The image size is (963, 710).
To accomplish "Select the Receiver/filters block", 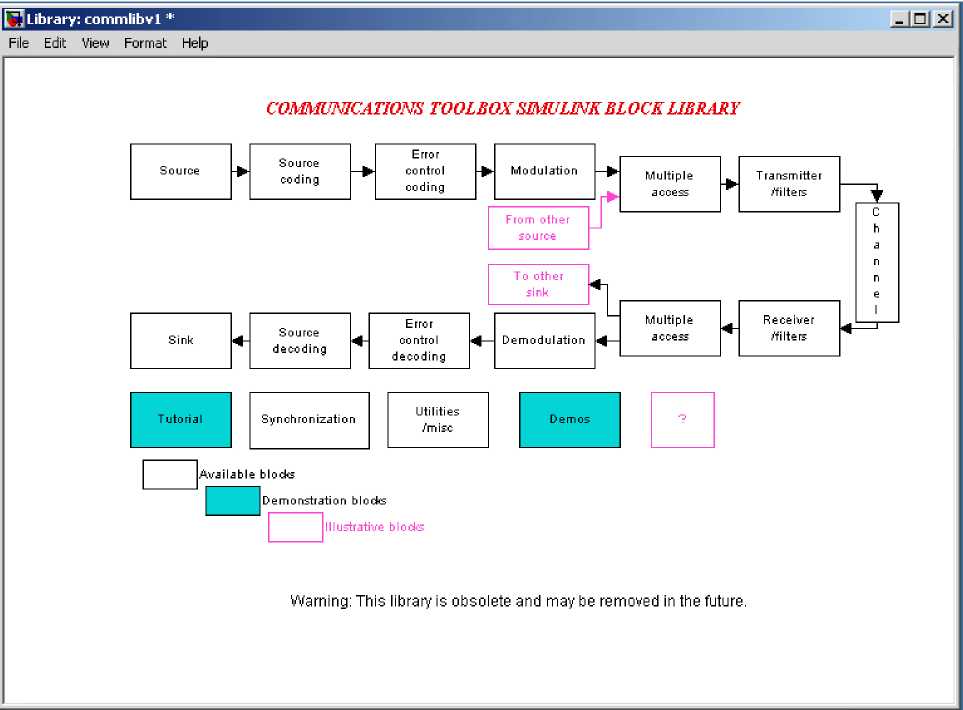I will 789,328.
